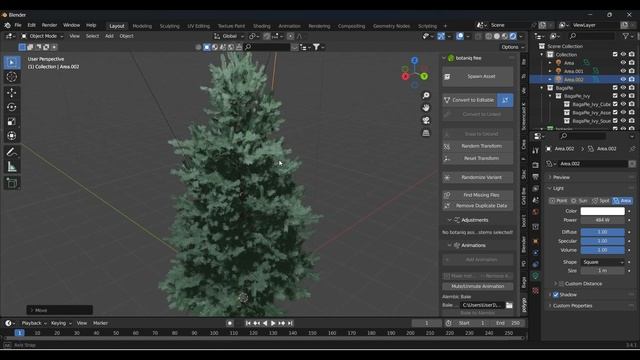
Task: Click the pan view hand icon
Action: click(426, 108)
